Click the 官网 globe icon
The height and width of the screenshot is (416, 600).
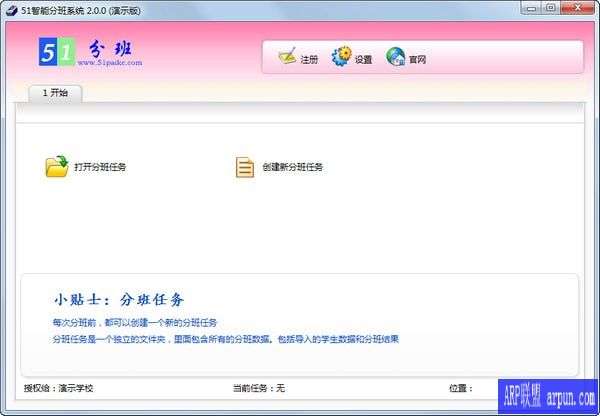click(x=396, y=56)
